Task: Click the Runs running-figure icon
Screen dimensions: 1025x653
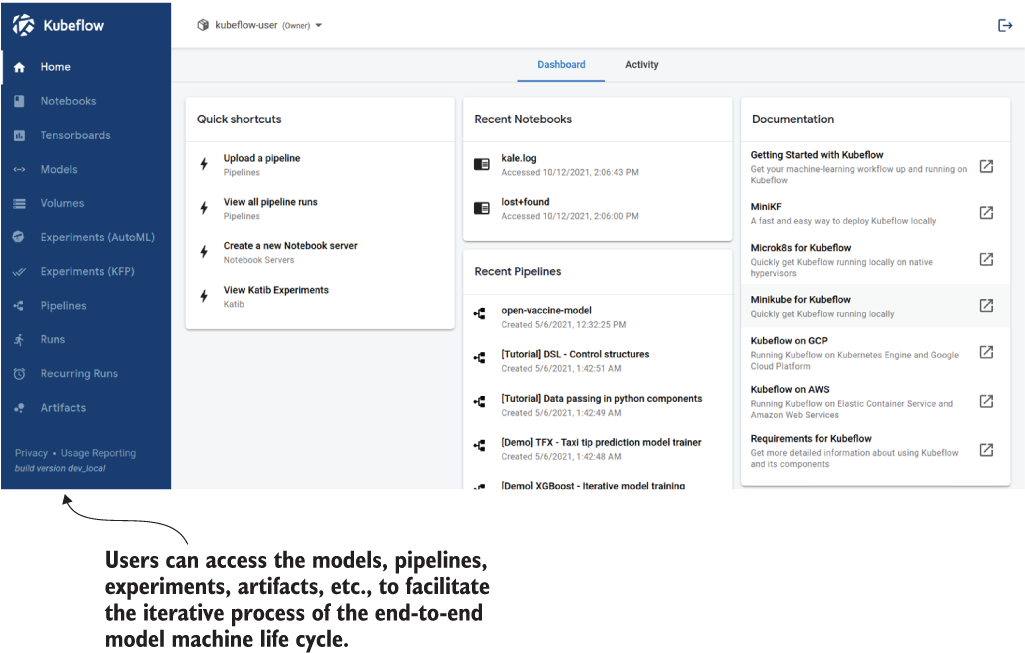Action: point(19,339)
